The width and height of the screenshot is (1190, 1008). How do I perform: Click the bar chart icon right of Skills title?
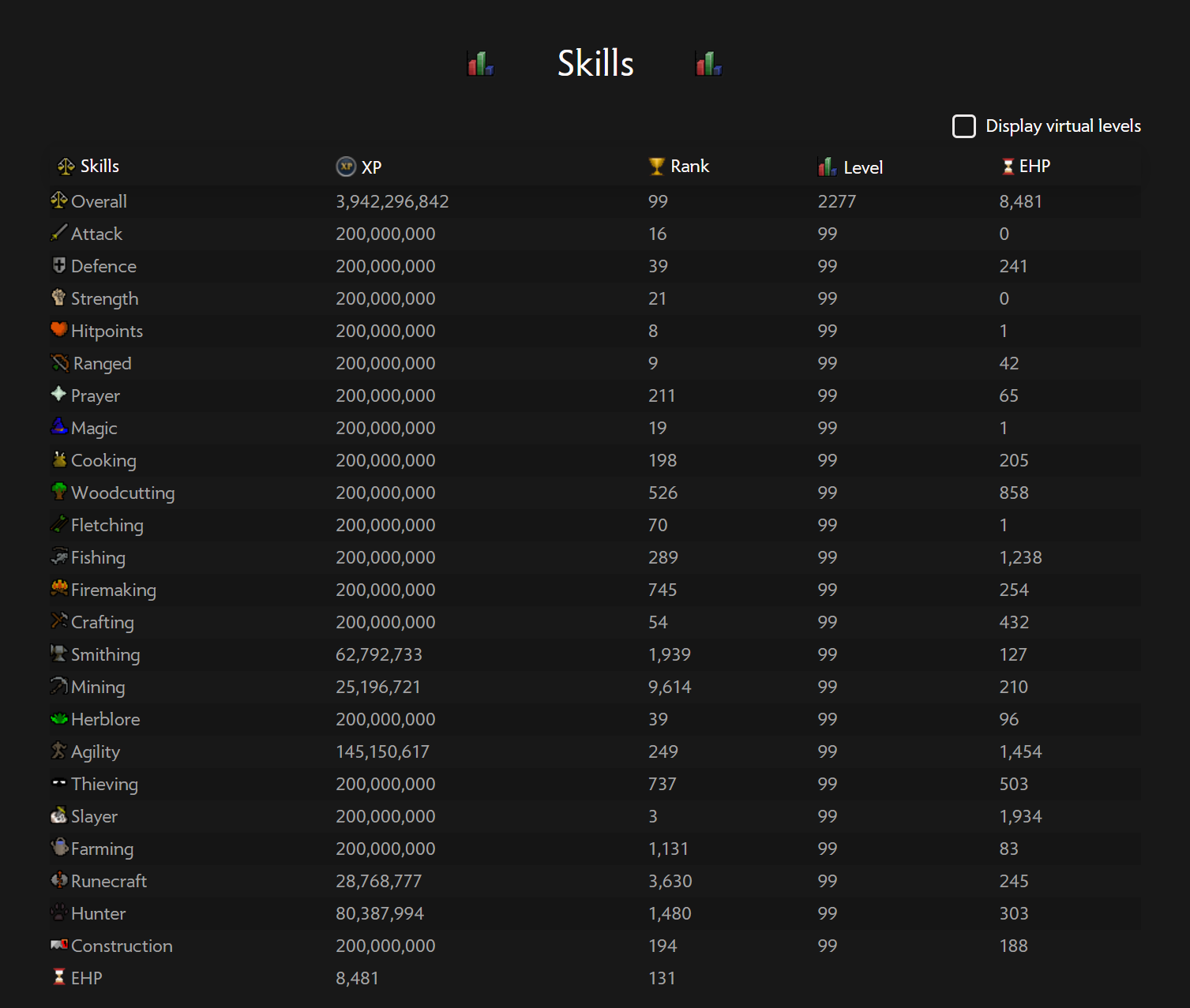[x=708, y=63]
